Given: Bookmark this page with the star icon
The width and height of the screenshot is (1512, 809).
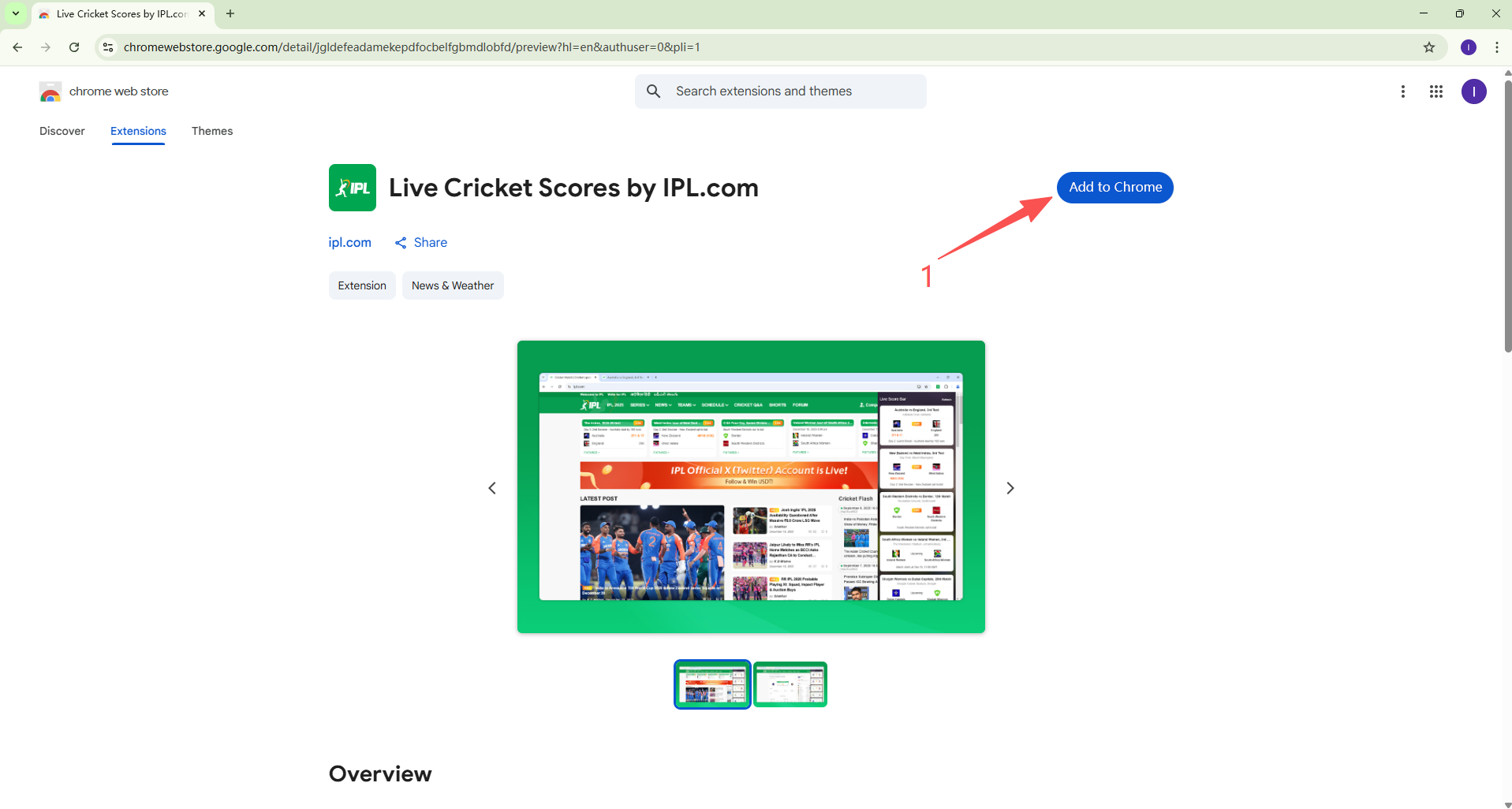Looking at the screenshot, I should point(1428,47).
